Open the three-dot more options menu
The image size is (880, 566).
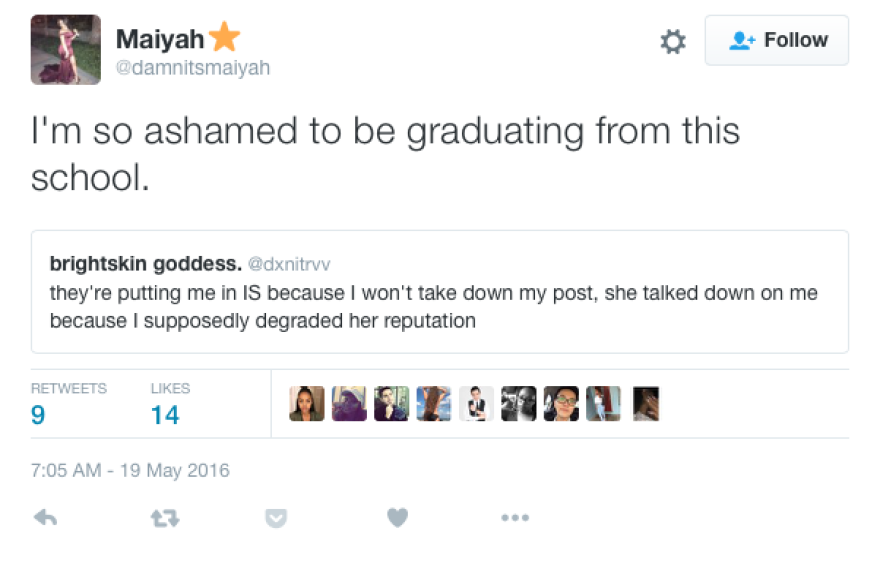coord(514,518)
